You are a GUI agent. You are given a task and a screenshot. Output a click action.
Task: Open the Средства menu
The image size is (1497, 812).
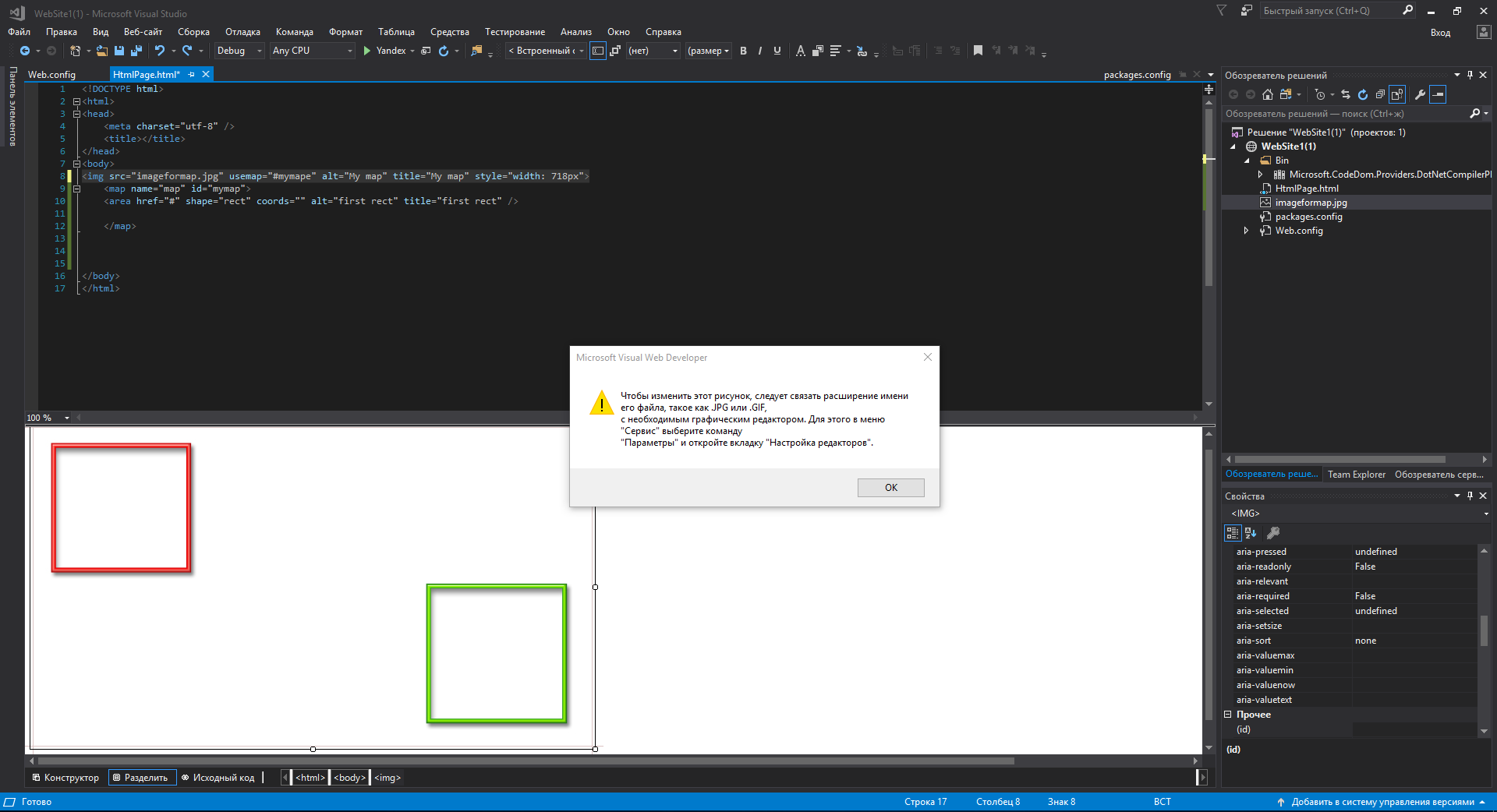pos(450,32)
